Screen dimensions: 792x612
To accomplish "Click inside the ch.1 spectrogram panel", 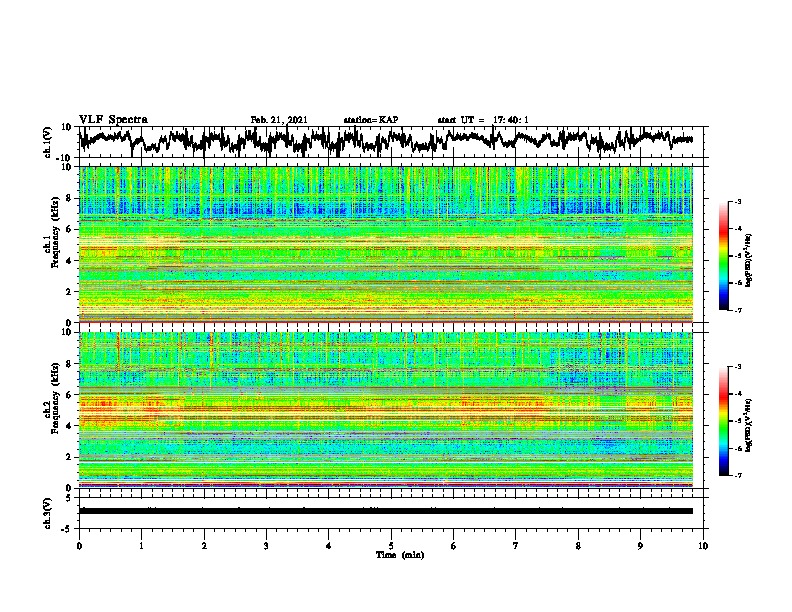I will pos(386,244).
